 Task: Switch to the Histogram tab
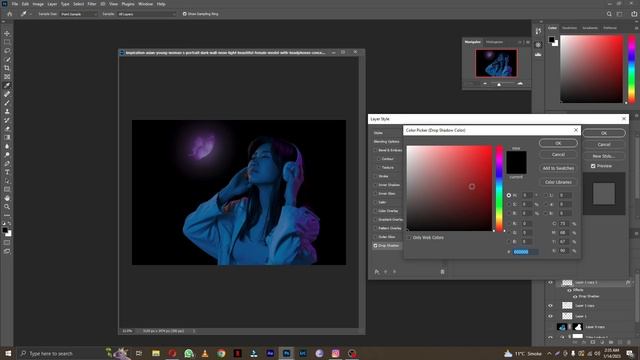click(x=494, y=42)
